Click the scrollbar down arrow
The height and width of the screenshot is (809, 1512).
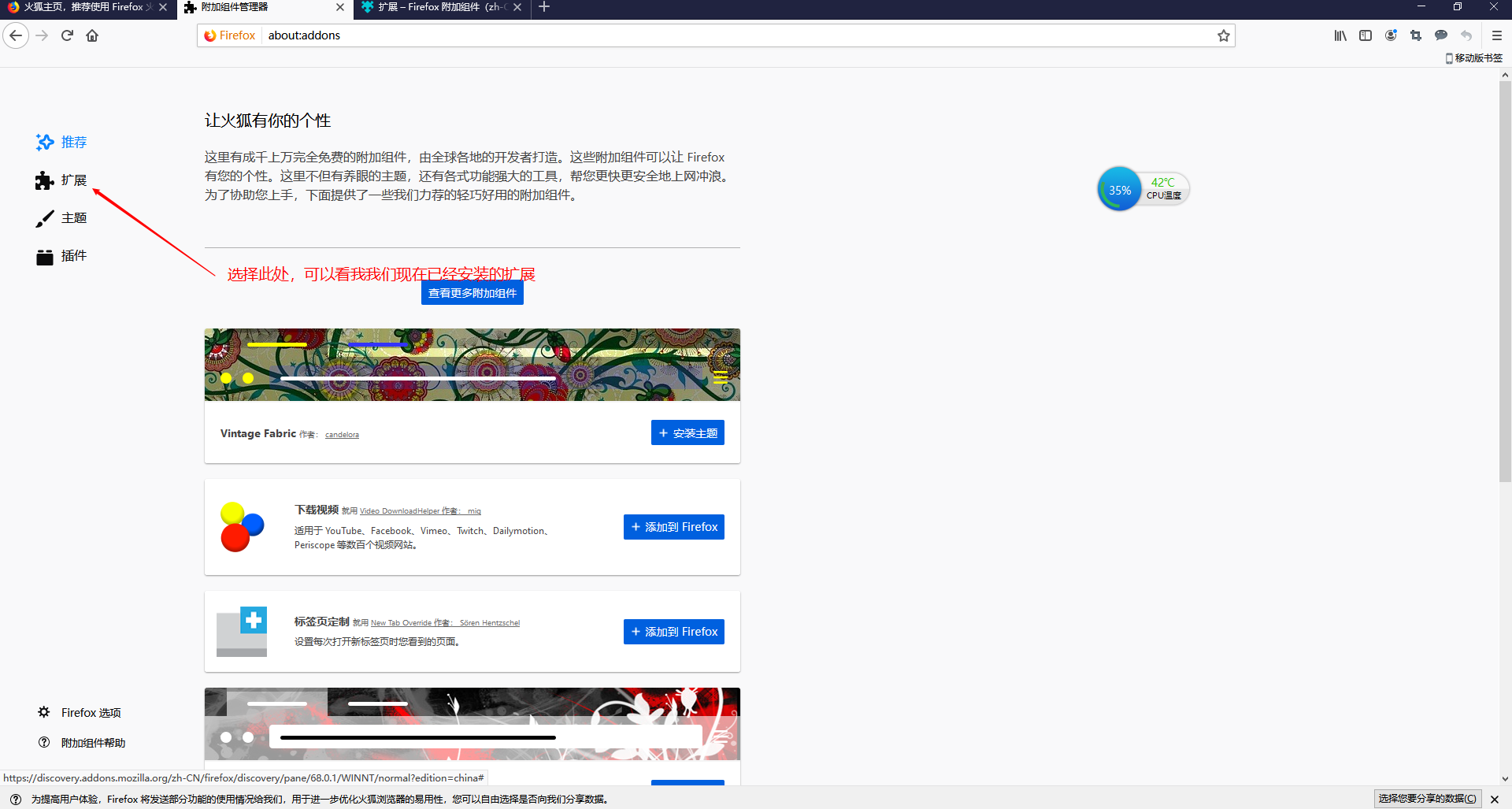[x=1505, y=779]
